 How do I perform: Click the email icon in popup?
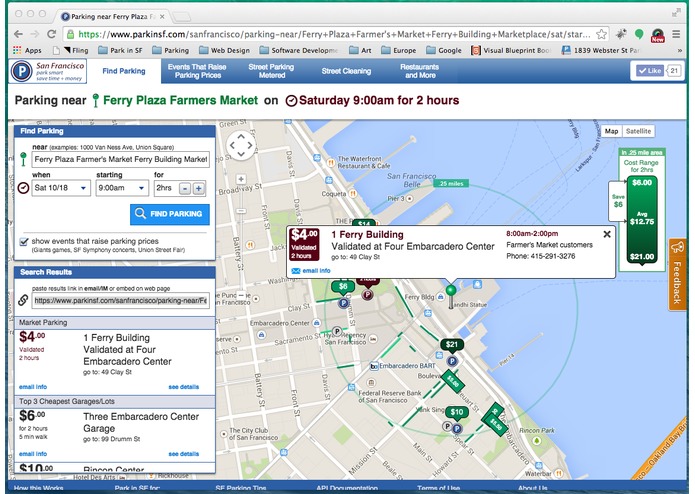296,271
